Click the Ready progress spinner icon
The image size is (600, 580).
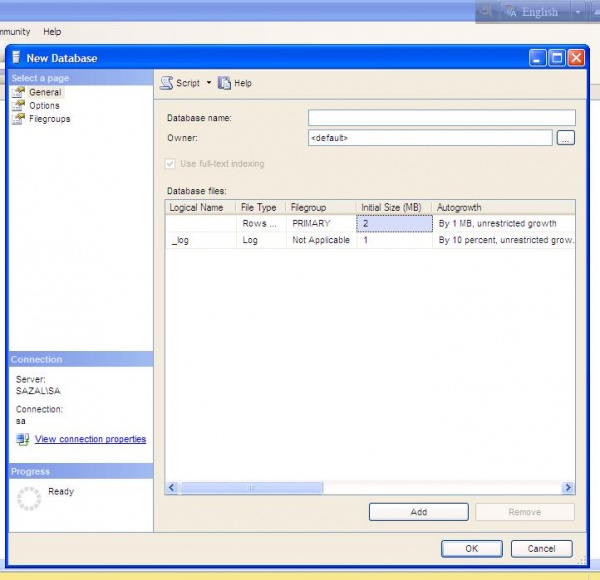point(29,498)
